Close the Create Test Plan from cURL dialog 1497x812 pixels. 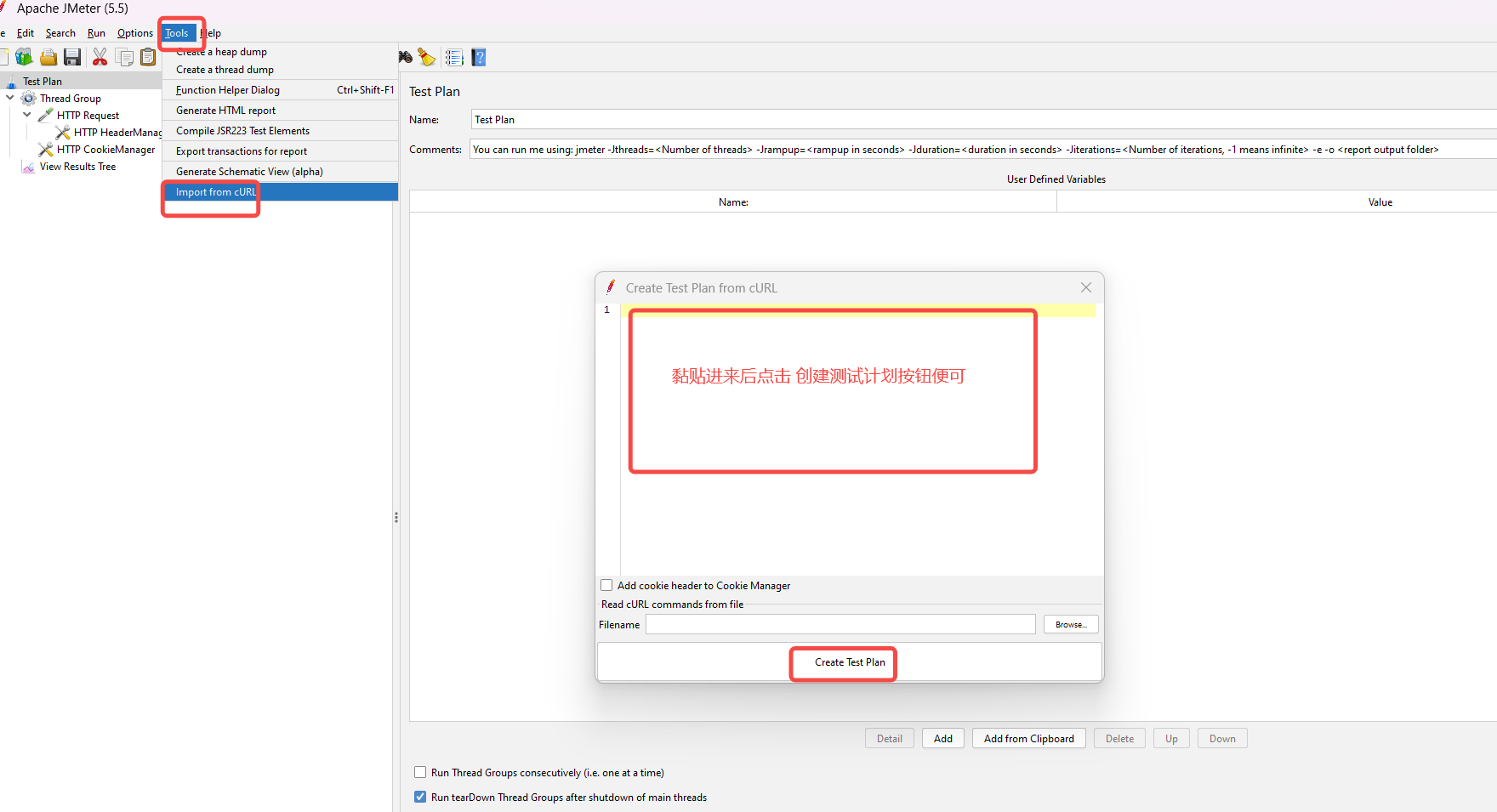coord(1086,287)
